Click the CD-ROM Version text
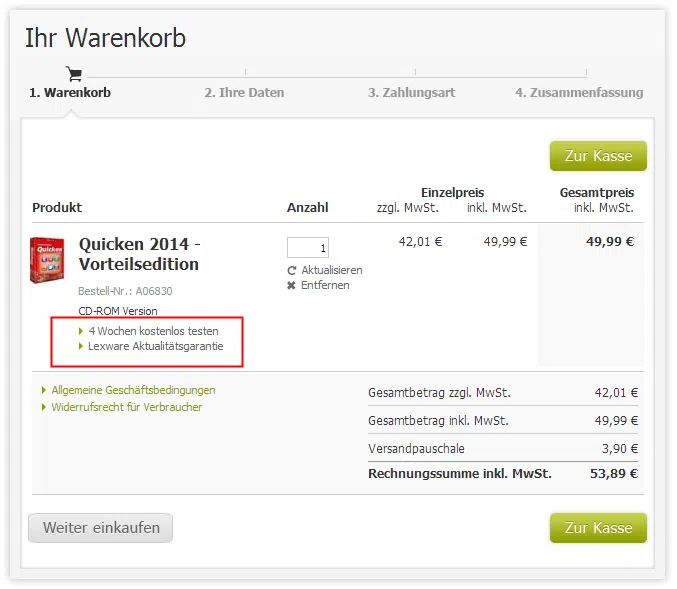 coord(118,311)
